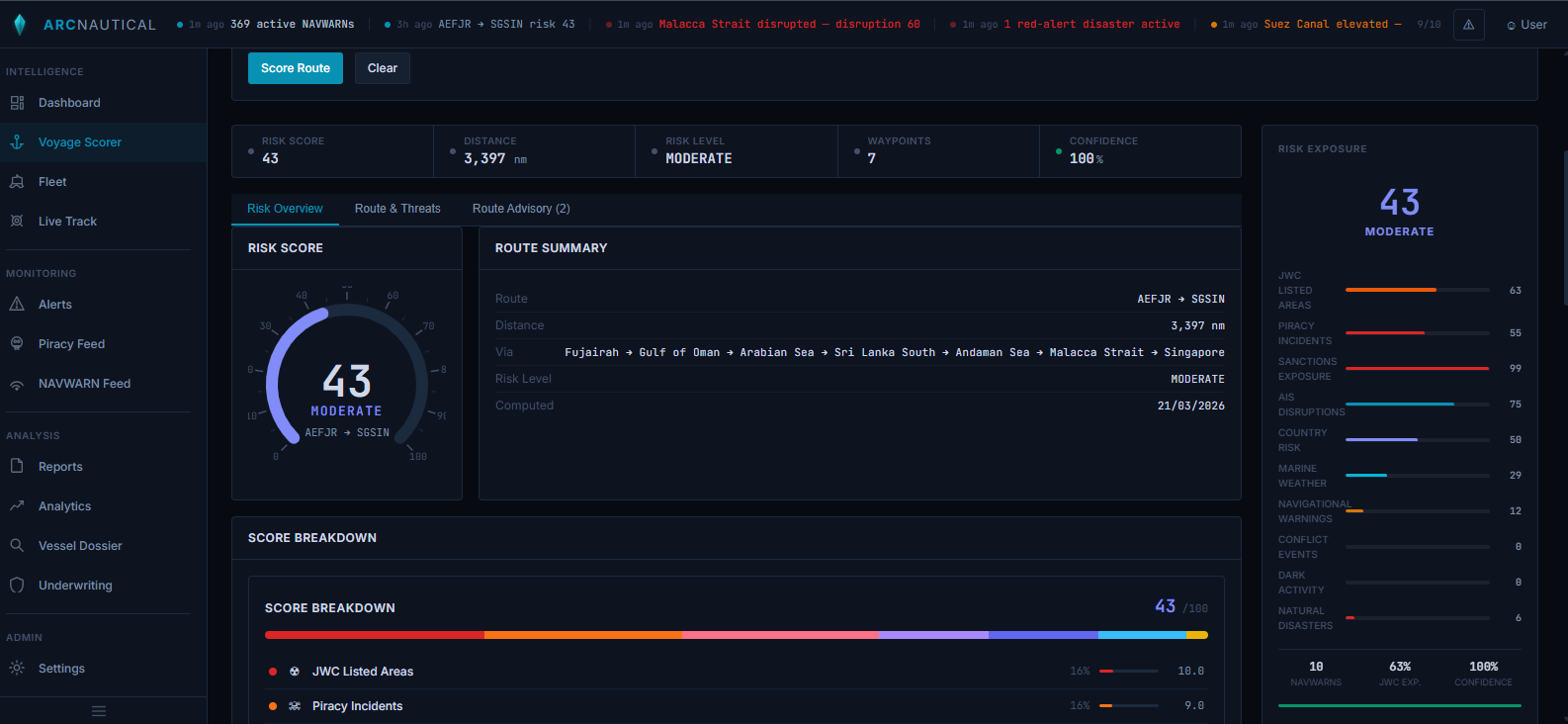1568x724 pixels.
Task: Open Fleet page from sidebar
Action: (103, 182)
